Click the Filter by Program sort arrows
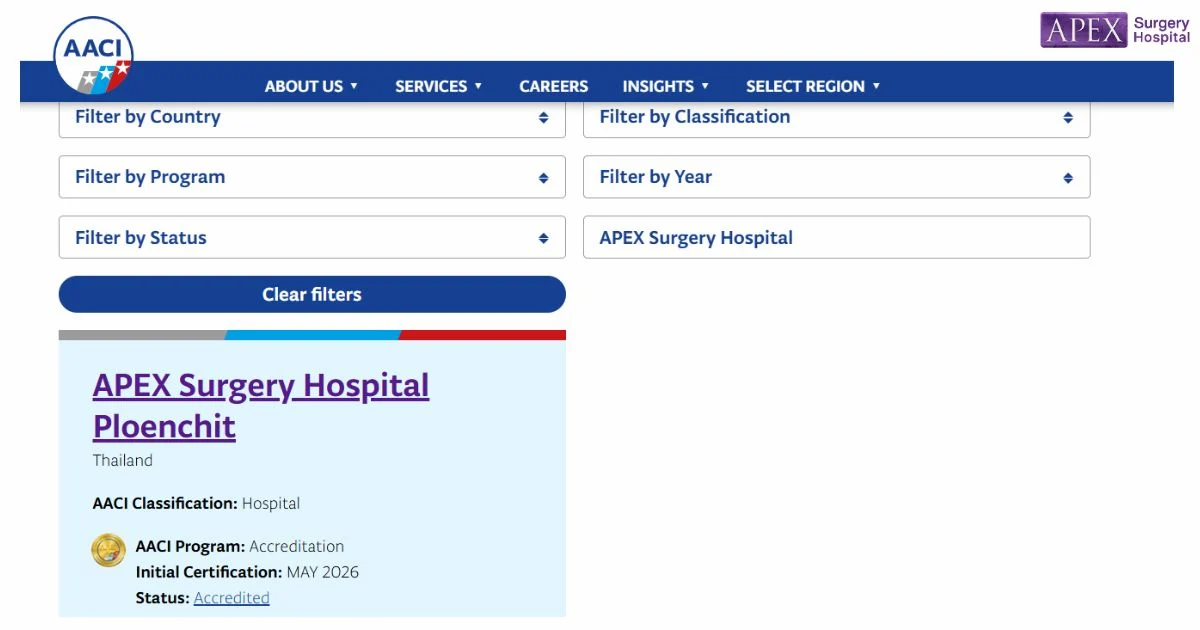1200x630 pixels. click(543, 178)
